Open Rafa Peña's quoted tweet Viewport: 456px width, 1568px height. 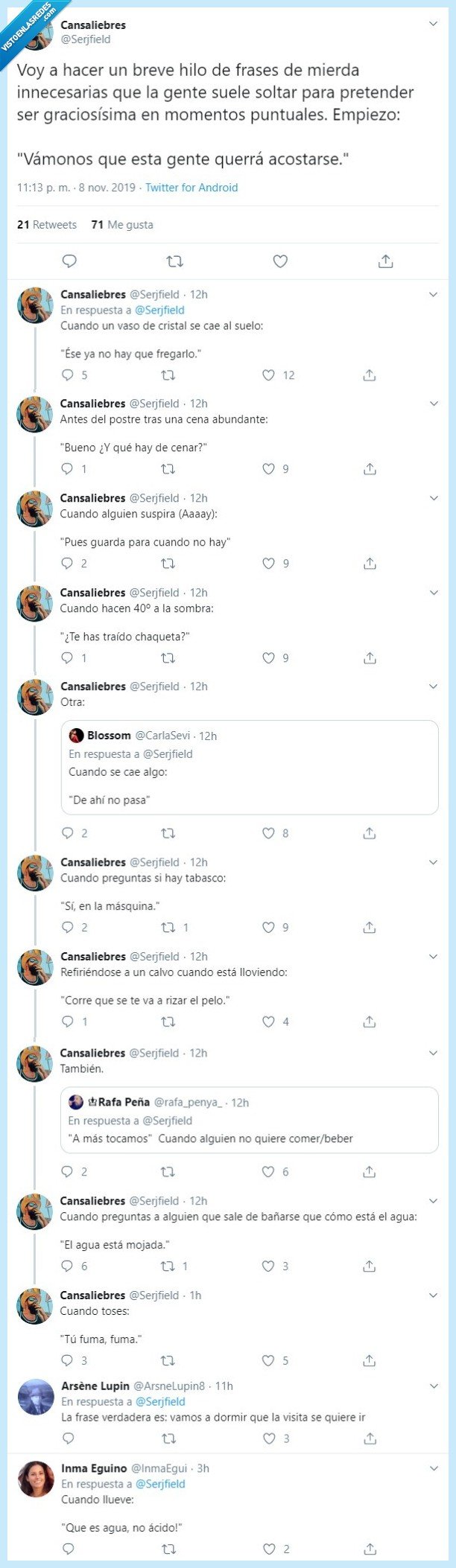[246, 1121]
